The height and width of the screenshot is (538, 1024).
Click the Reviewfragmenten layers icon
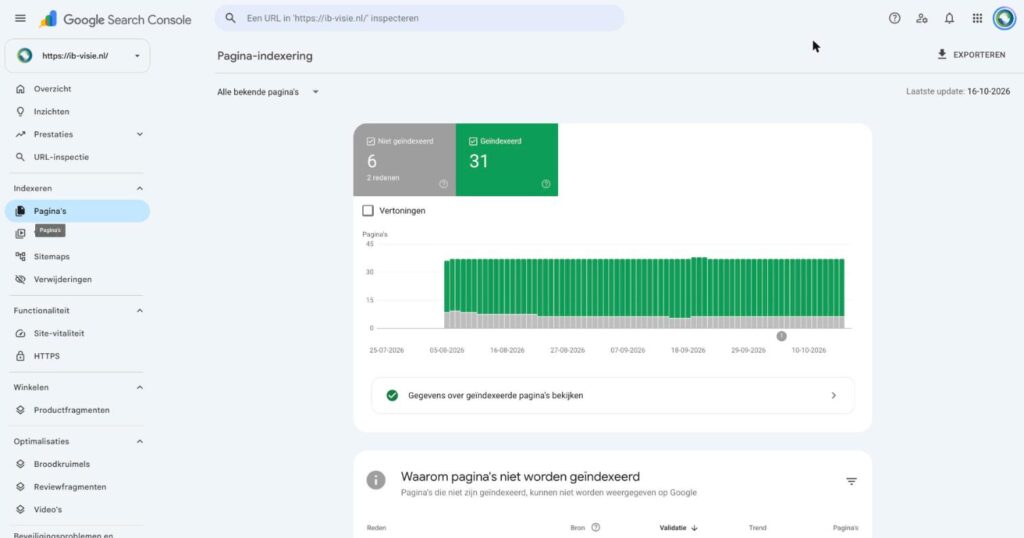tap(20, 487)
